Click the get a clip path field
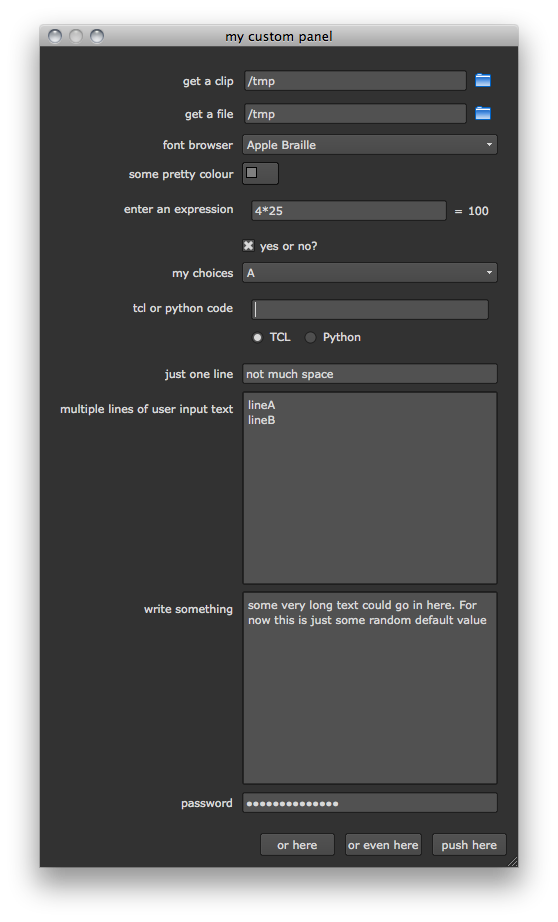The image size is (558, 922). (355, 81)
